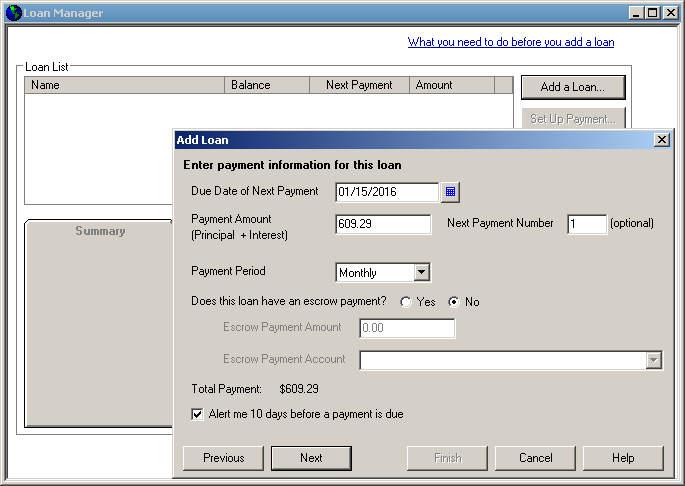Click Set Up Payment in Loan Manager

click(573, 118)
